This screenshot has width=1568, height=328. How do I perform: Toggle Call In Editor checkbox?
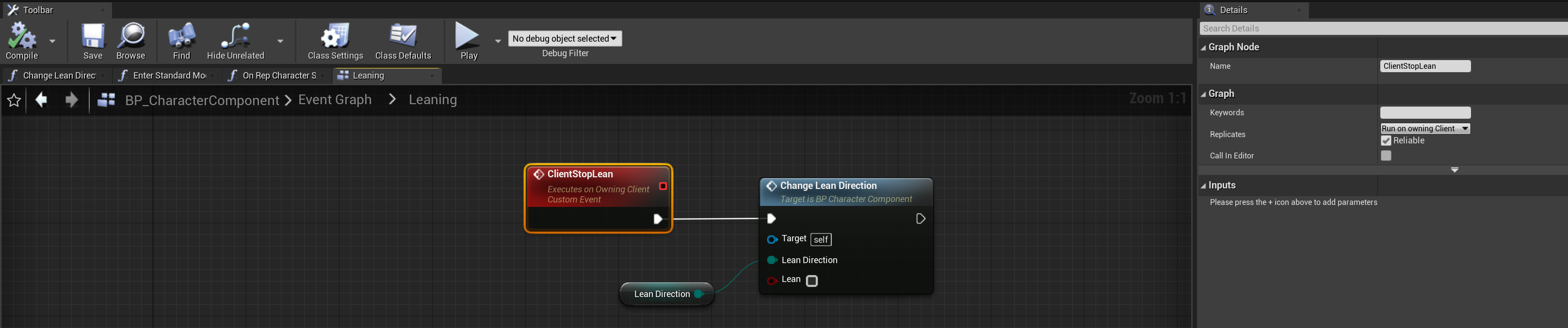1386,156
